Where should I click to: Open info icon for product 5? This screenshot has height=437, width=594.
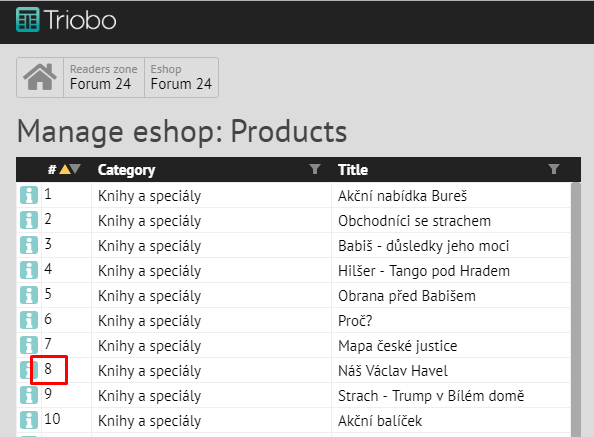pyautogui.click(x=29, y=295)
